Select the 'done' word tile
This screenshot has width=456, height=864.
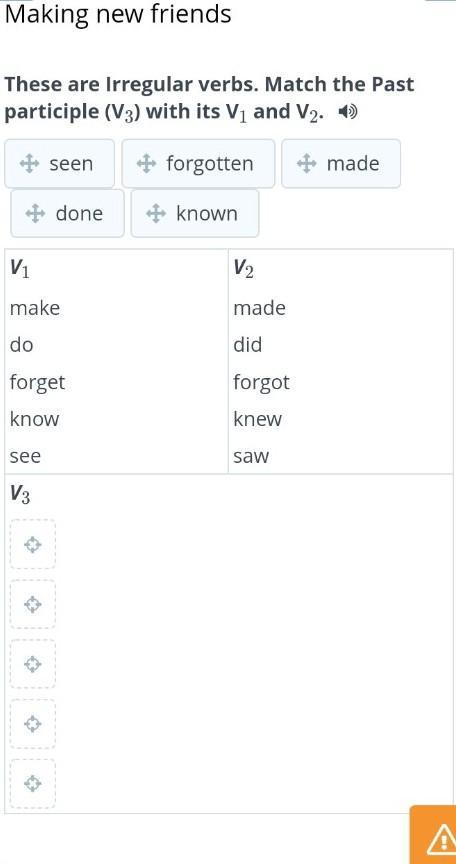point(67,213)
